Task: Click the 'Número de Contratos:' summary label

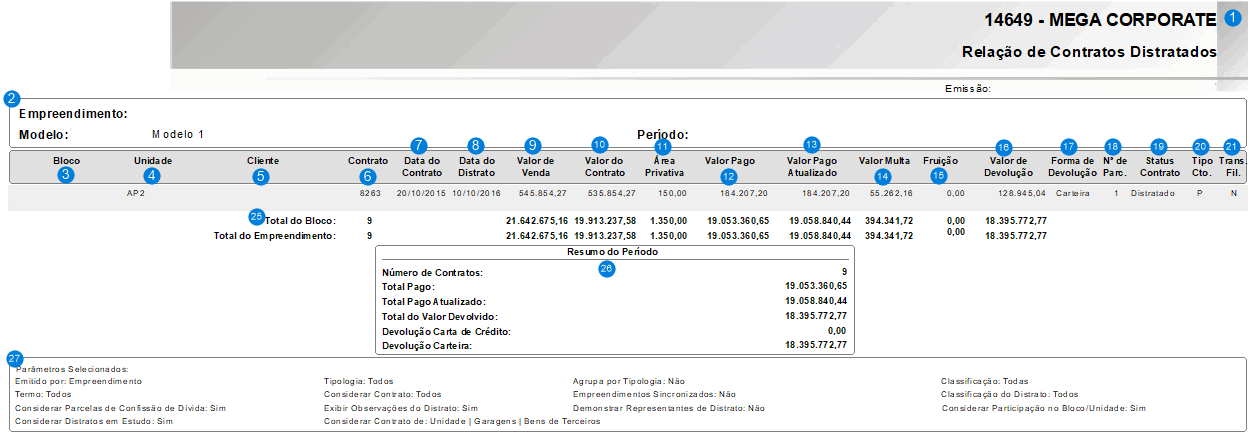Action: (433, 272)
